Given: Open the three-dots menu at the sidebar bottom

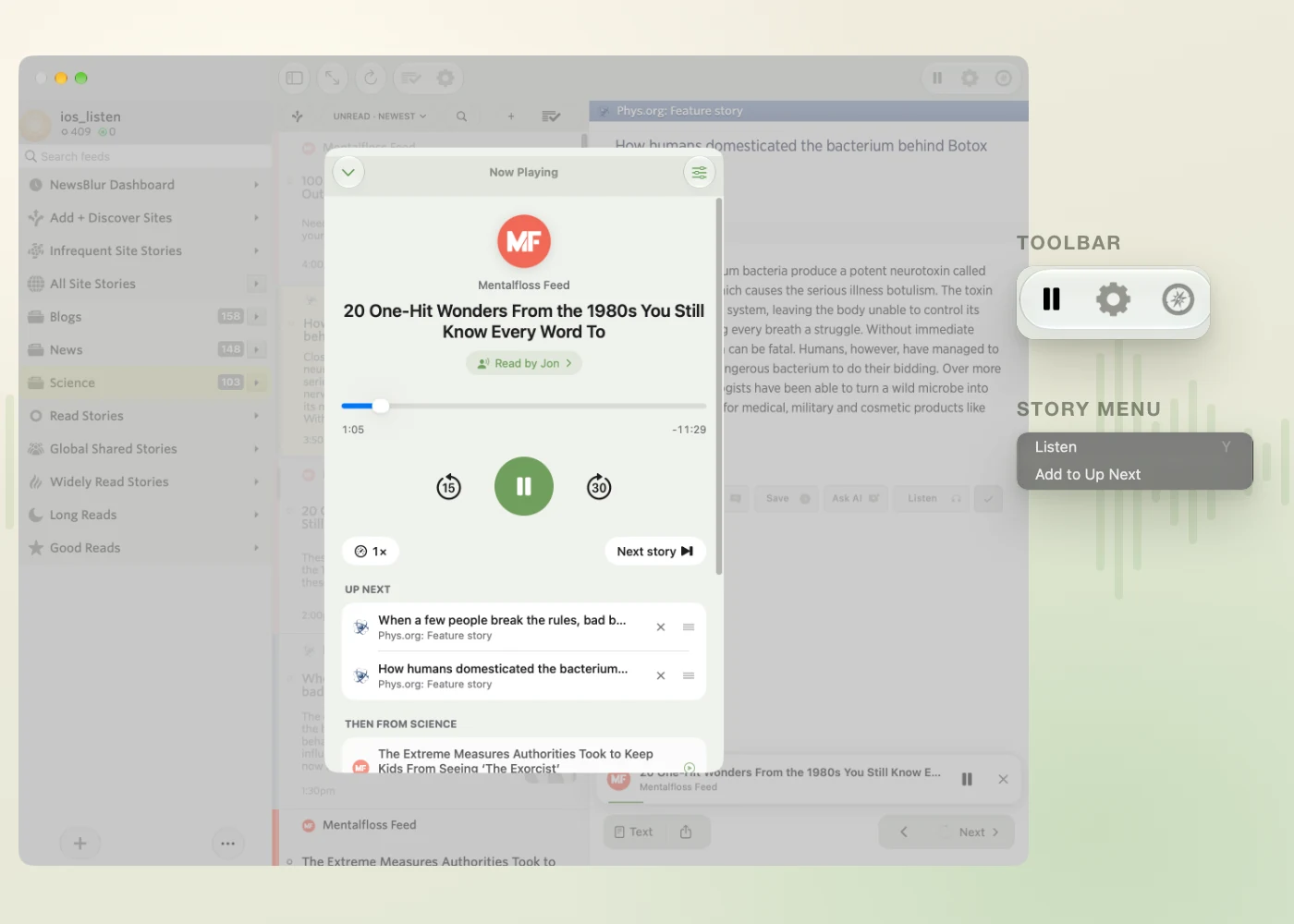Looking at the screenshot, I should coord(228,843).
